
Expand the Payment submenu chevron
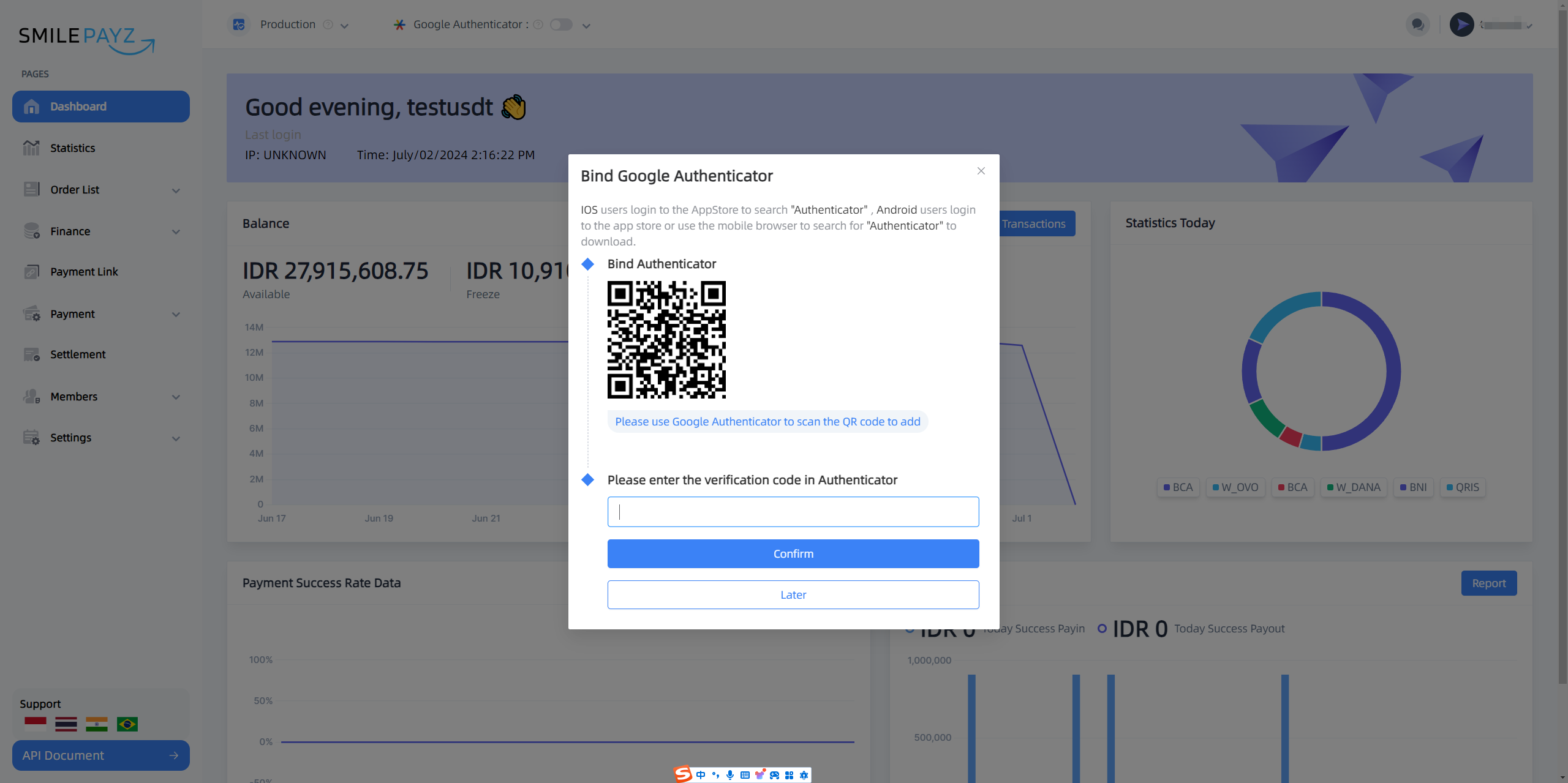tap(176, 314)
